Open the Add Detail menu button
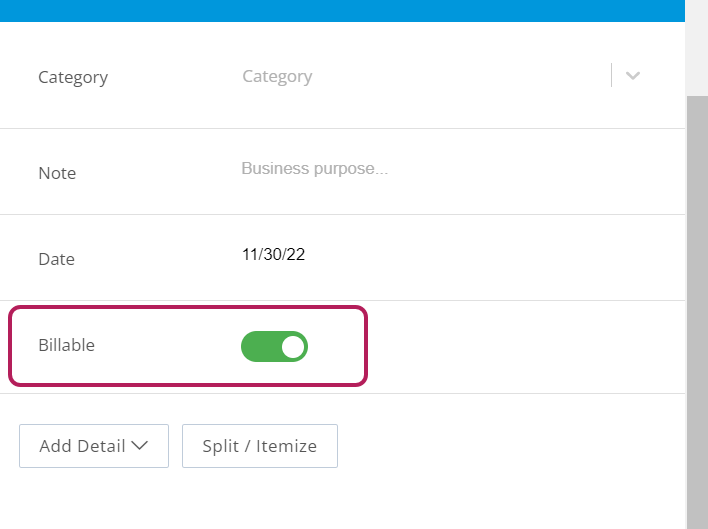Screen dimensions: 708x529 point(94,446)
